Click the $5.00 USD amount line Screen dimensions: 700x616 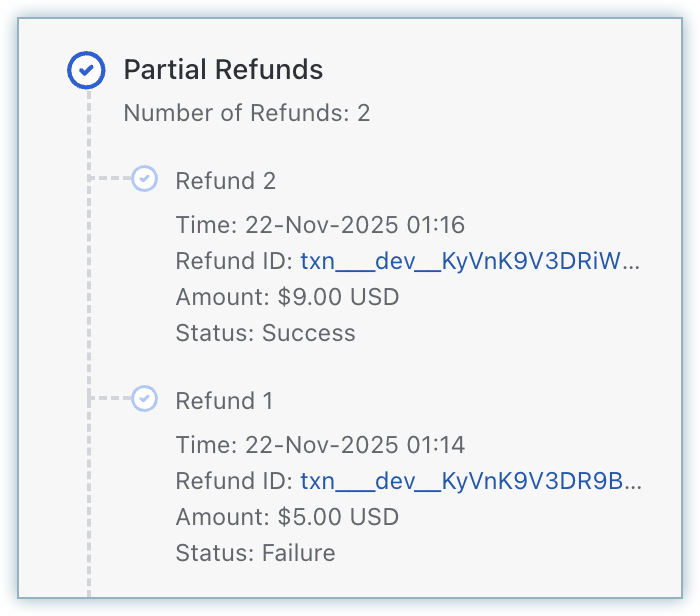287,517
